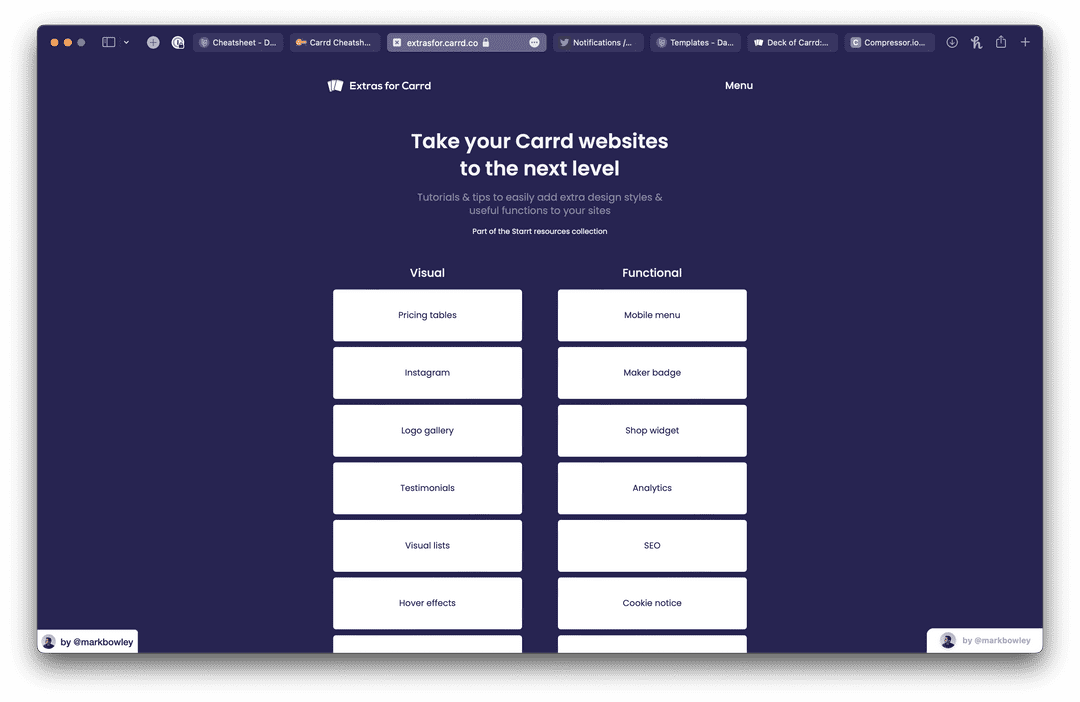Click the extrasfor.carrd.co address field
This screenshot has width=1080, height=702.
[x=442, y=43]
